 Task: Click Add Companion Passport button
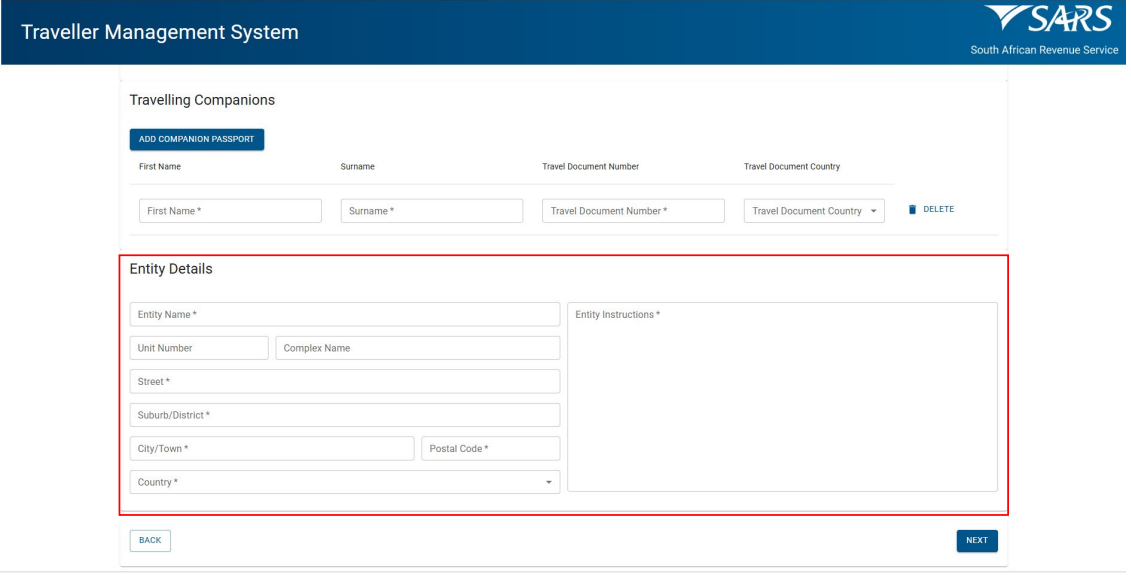coord(196,139)
